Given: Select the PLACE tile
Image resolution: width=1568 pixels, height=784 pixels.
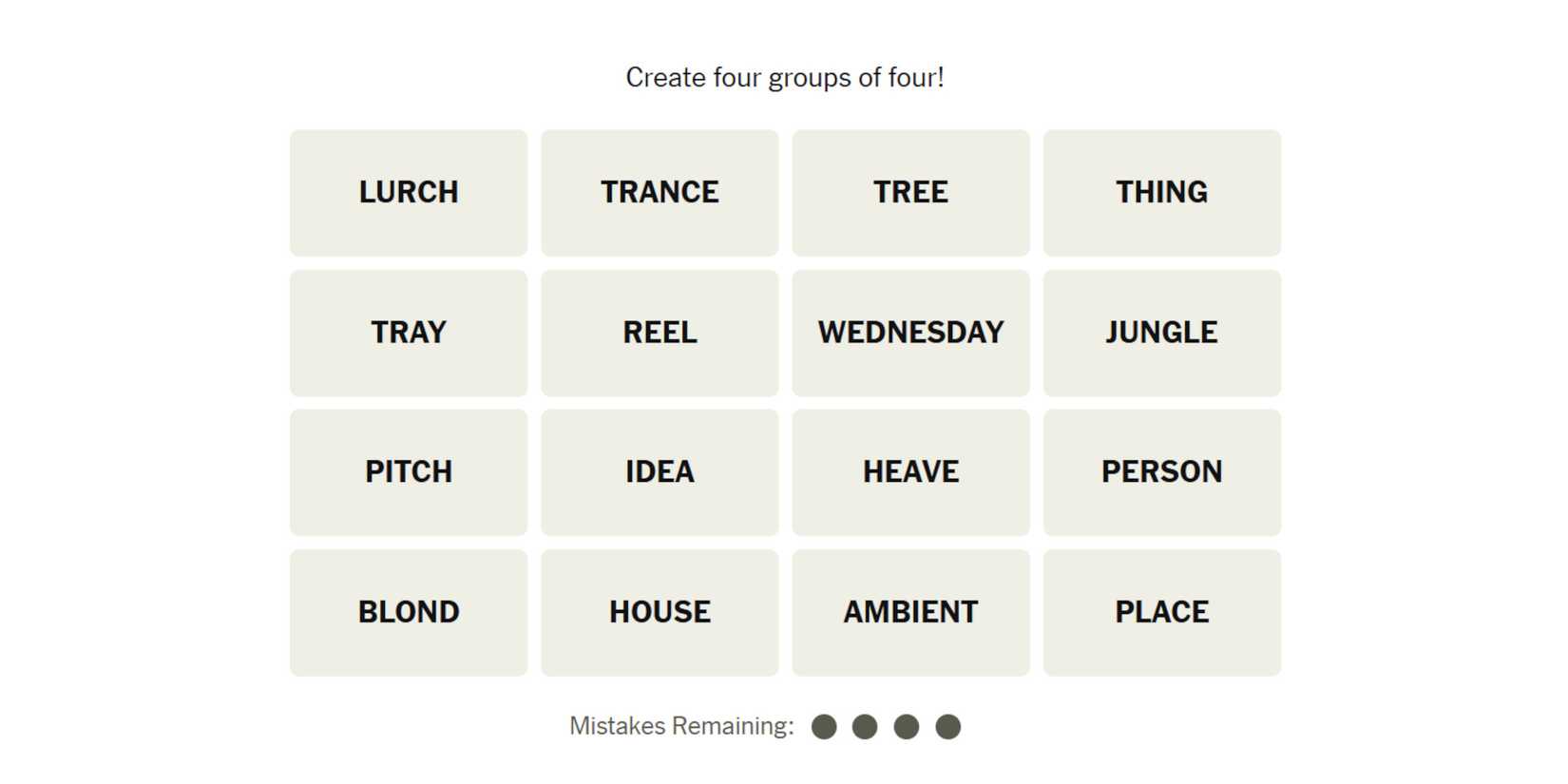Looking at the screenshot, I should click(1161, 612).
